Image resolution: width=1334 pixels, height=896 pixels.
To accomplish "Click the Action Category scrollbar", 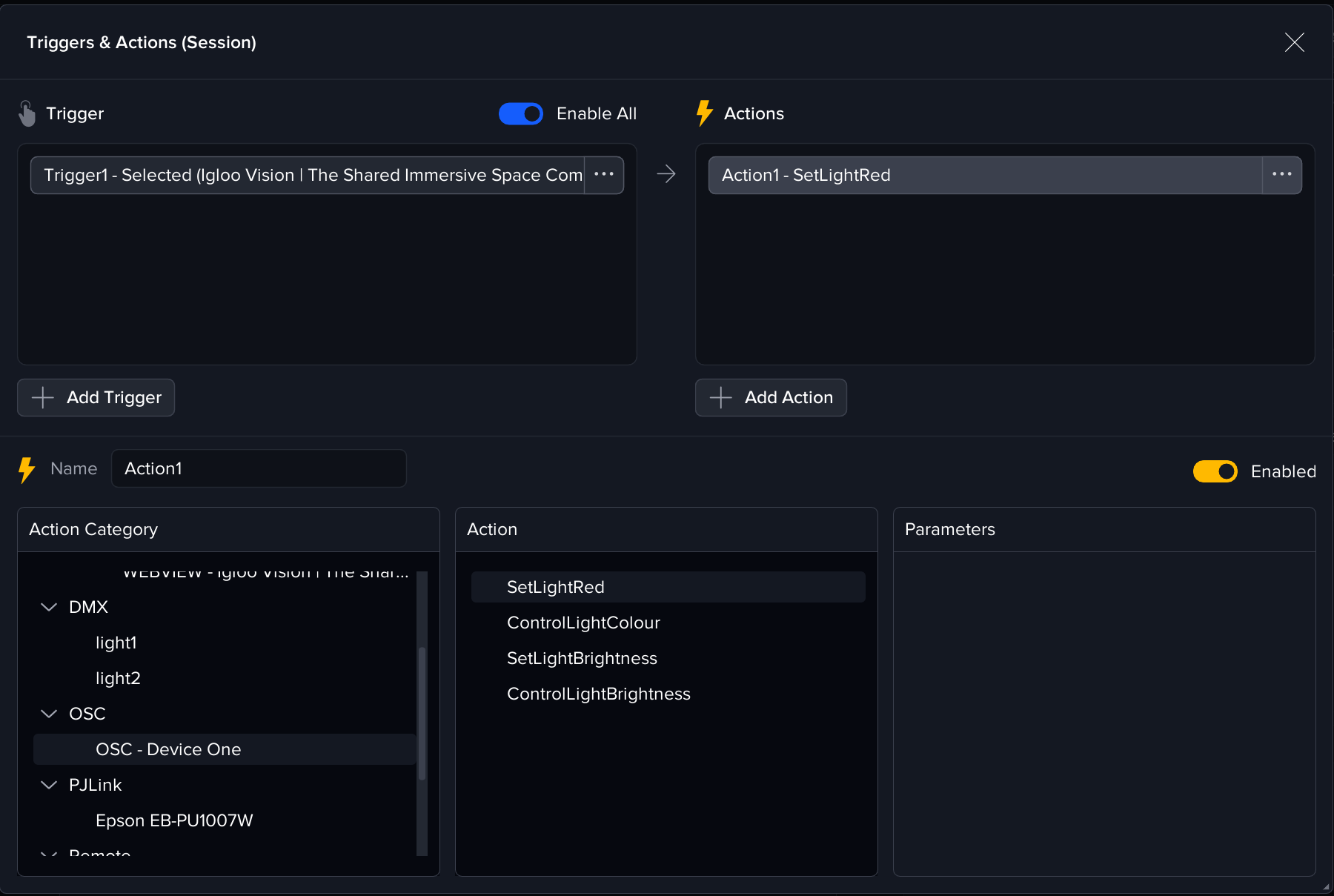I will click(x=422, y=713).
